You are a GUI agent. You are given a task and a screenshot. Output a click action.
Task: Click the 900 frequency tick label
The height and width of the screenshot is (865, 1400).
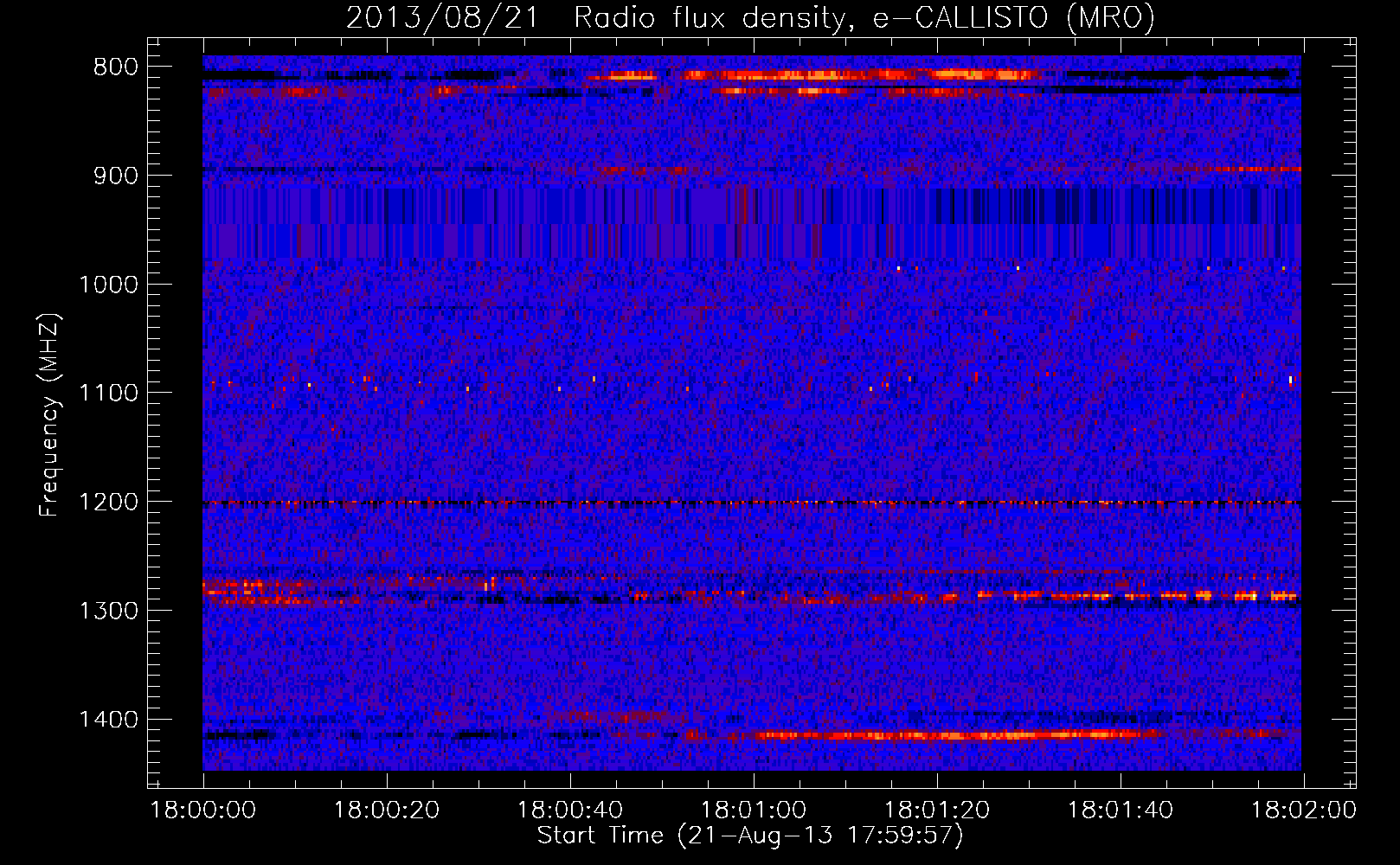(116, 176)
